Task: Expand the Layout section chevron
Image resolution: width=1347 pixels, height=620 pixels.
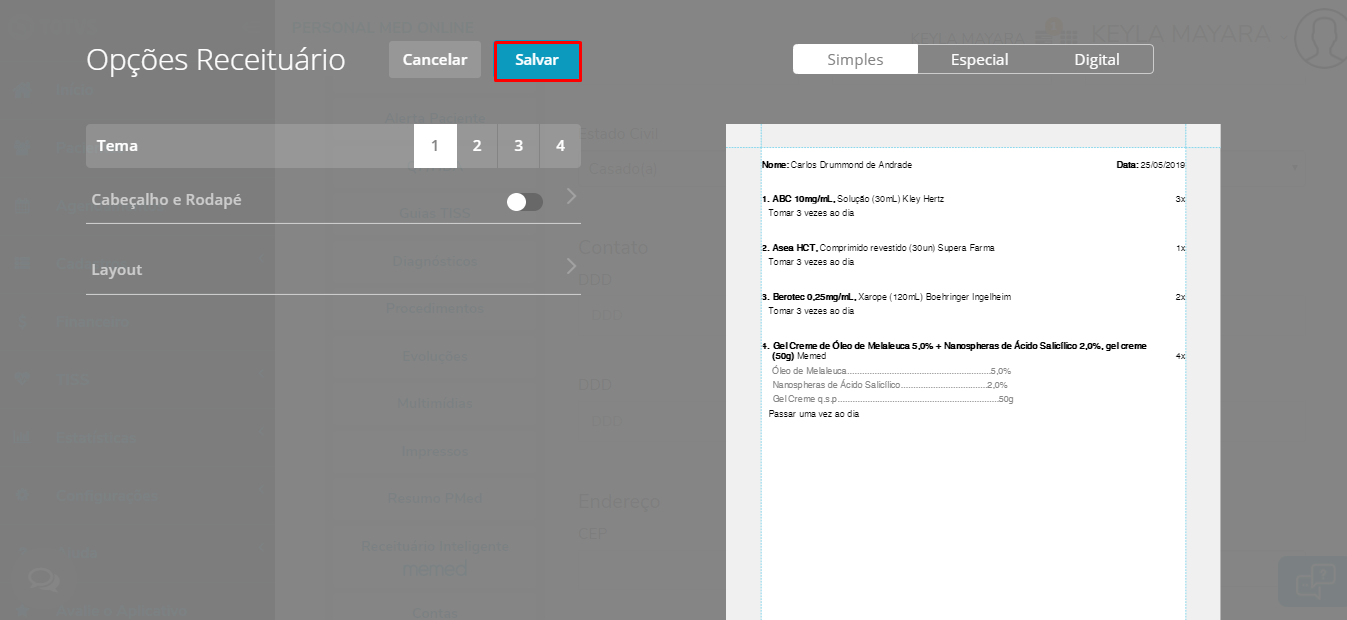Action: point(571,266)
